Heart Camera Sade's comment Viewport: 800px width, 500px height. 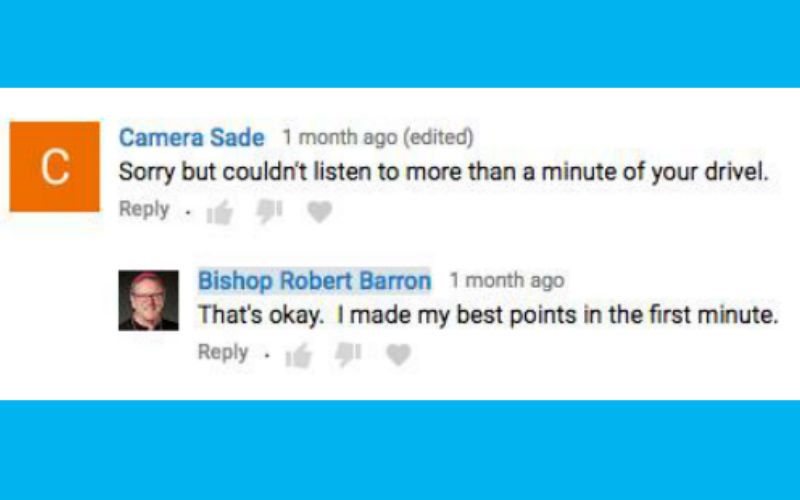[319, 212]
